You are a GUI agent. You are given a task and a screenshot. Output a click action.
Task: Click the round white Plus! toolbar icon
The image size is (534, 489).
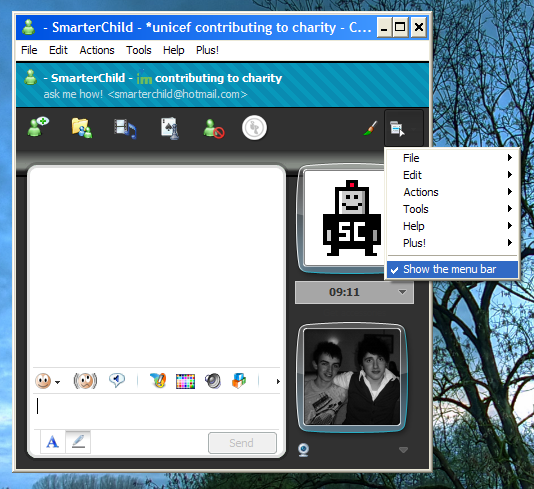(x=254, y=128)
